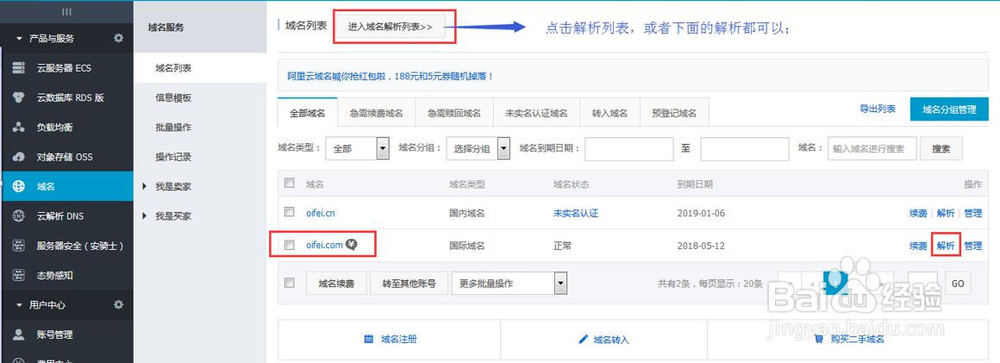
Task: Open the 域名分组 选择分组 dropdown
Action: click(478, 148)
